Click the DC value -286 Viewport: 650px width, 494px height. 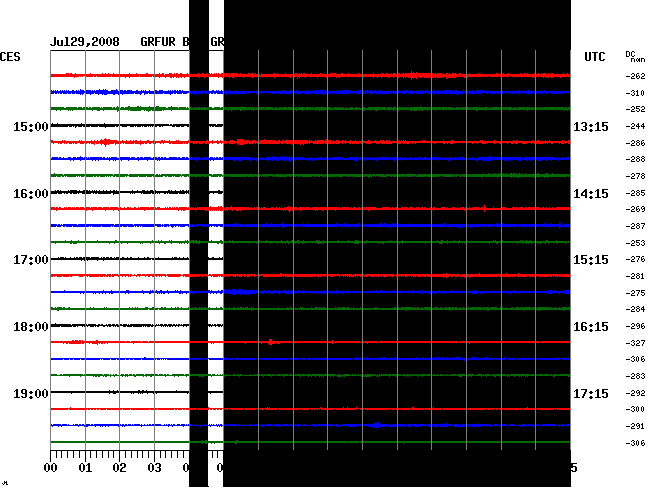pos(635,143)
